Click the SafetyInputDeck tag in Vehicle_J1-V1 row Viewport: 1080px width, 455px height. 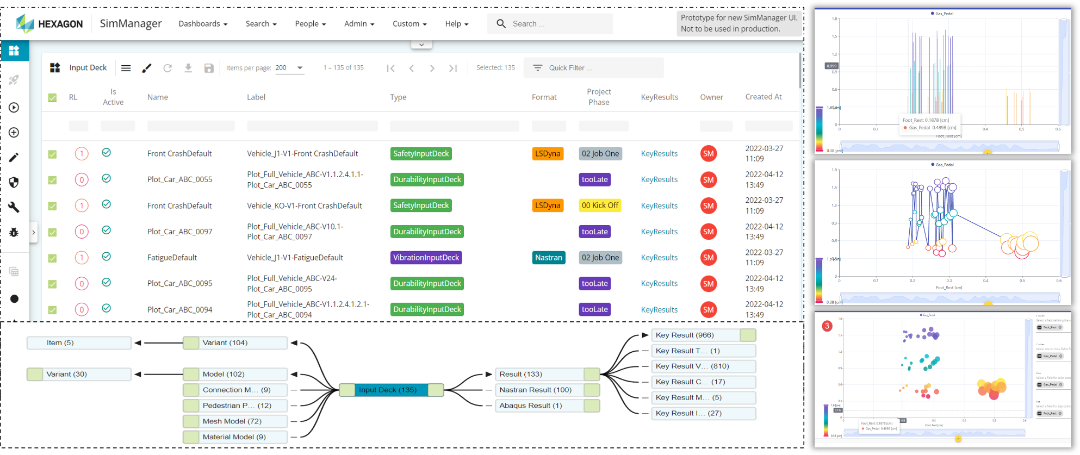[421, 154]
